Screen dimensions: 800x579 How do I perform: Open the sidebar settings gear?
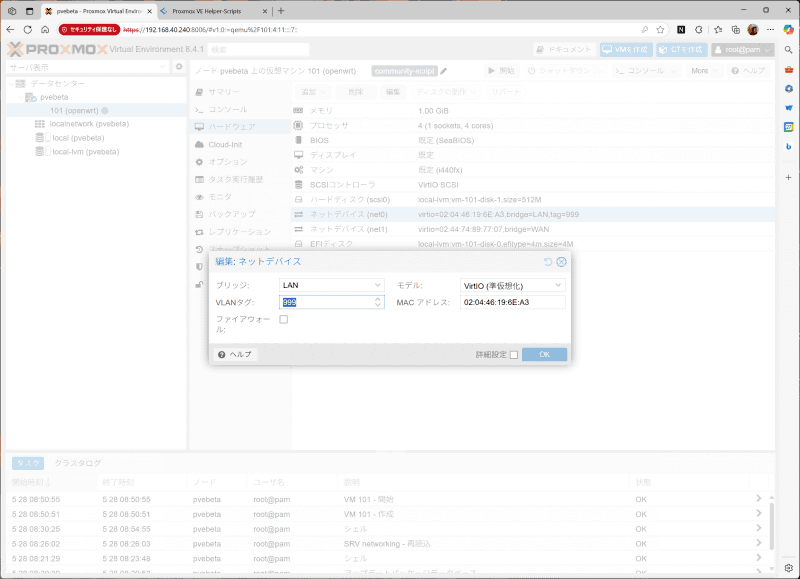pos(788,568)
